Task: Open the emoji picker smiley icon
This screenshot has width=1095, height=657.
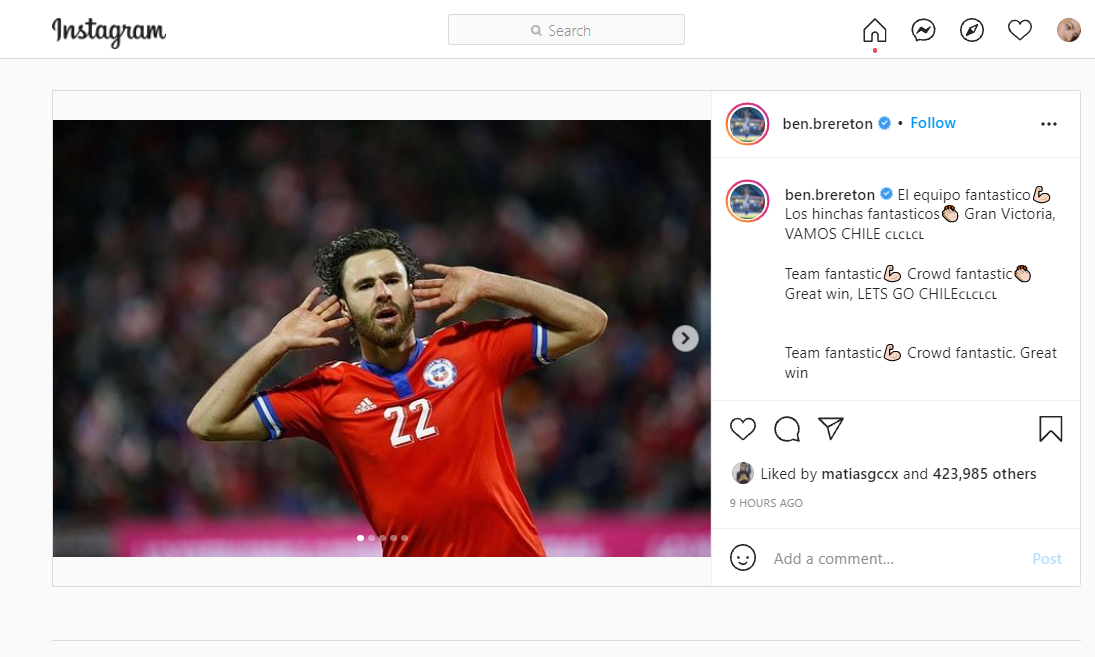Action: point(742,558)
